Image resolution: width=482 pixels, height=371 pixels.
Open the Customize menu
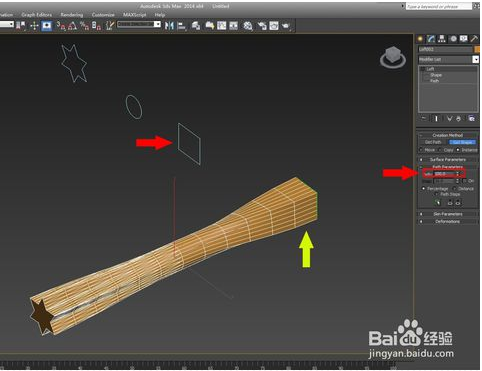pyautogui.click(x=103, y=15)
